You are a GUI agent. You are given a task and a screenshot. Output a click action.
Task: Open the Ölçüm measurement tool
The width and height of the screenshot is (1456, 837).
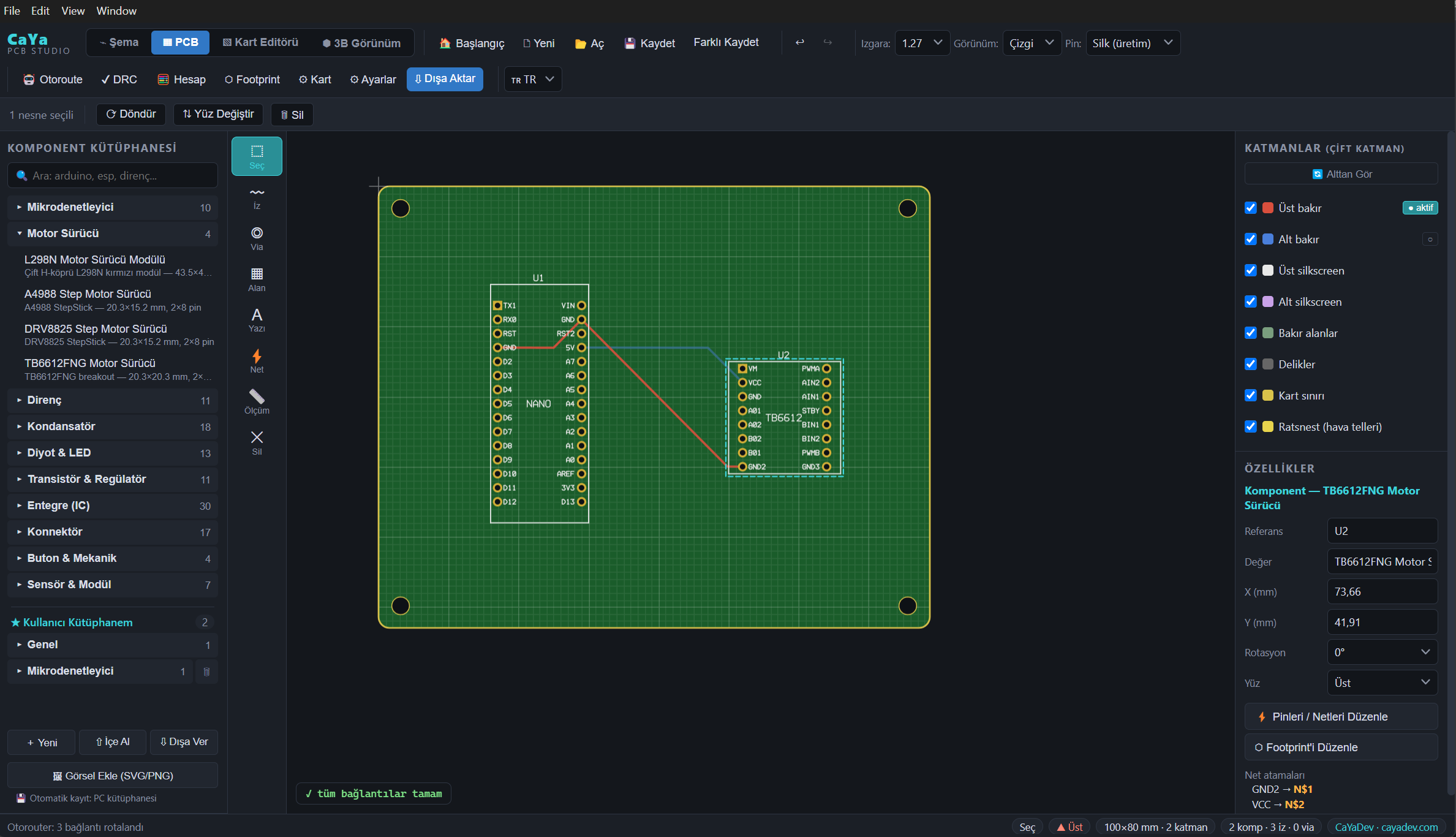[257, 403]
